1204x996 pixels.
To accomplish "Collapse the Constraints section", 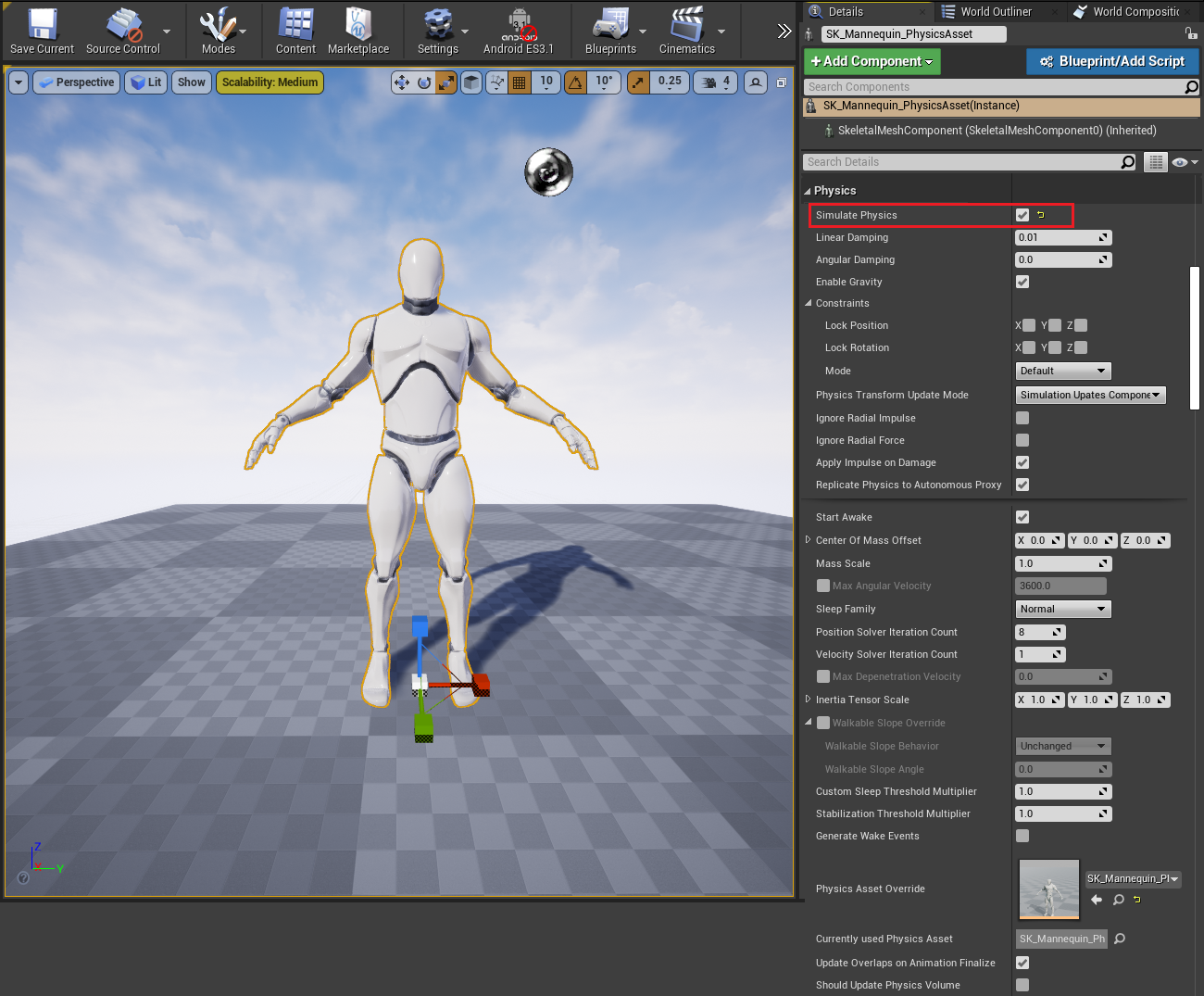I will click(809, 303).
